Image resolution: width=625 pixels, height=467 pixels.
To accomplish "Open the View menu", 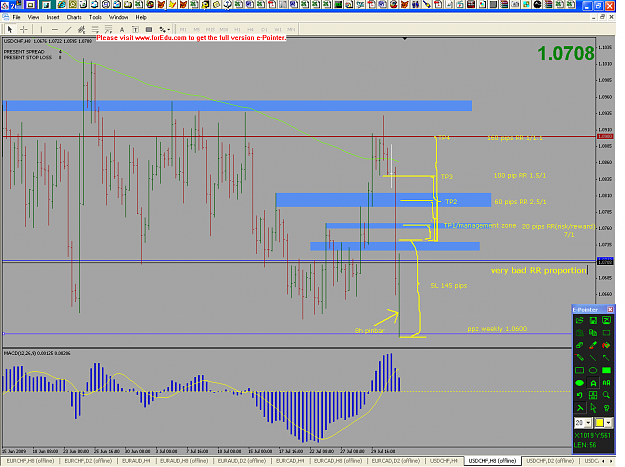I will [x=33, y=17].
